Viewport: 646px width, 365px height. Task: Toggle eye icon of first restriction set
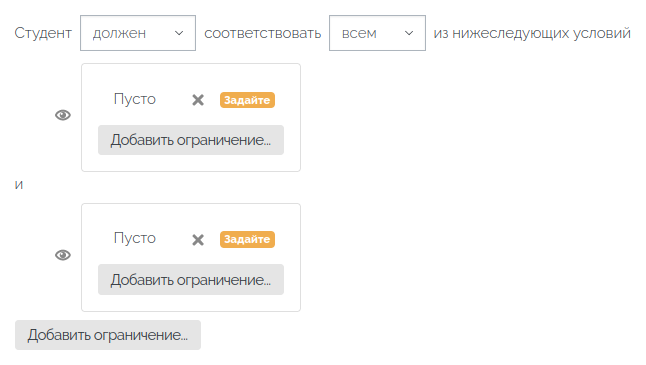click(x=63, y=115)
